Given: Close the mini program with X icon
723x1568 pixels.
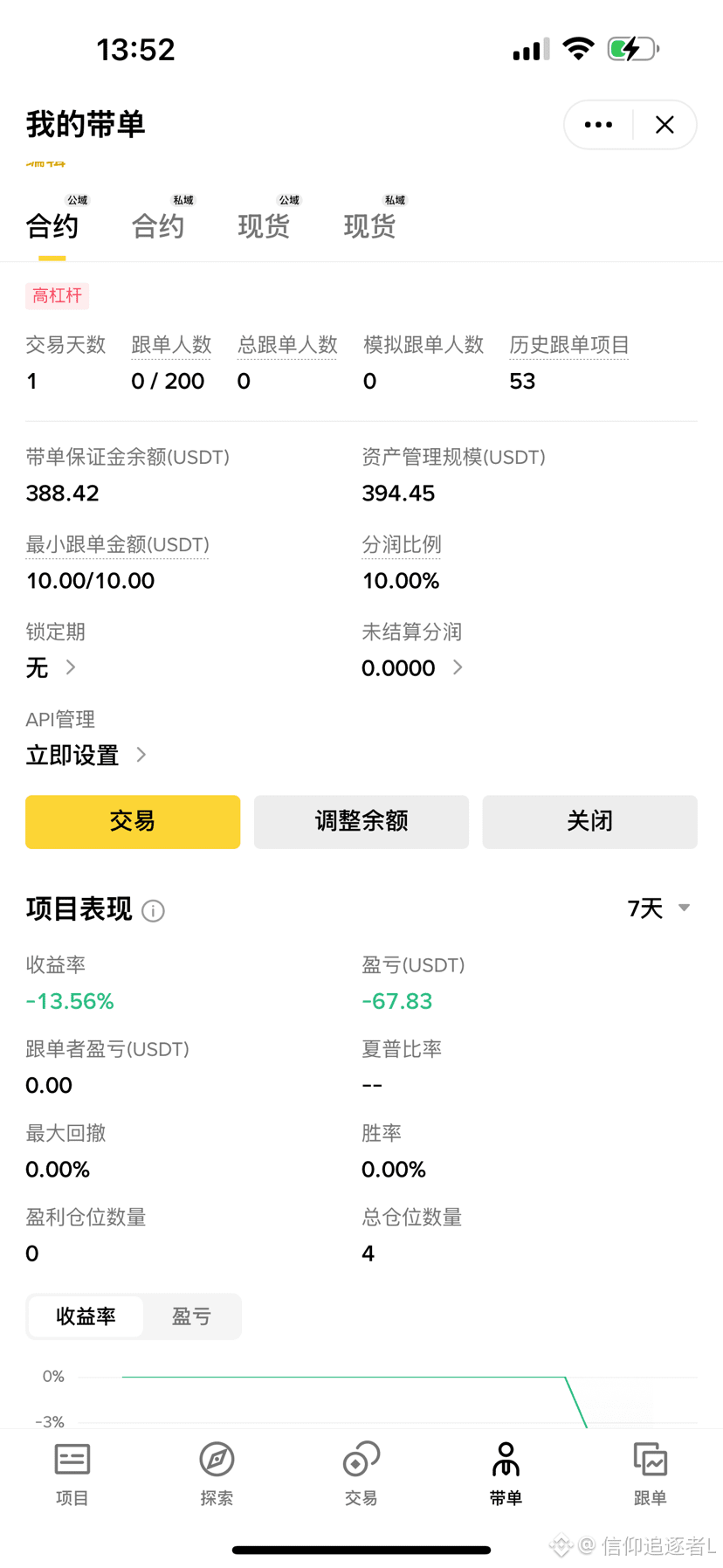Looking at the screenshot, I should [x=664, y=125].
